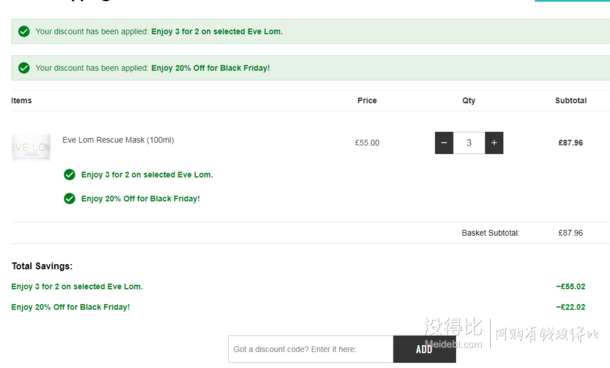Click check icon beside item's 20% Off offer
Viewport: 610px width, 368px height.
coord(69,198)
